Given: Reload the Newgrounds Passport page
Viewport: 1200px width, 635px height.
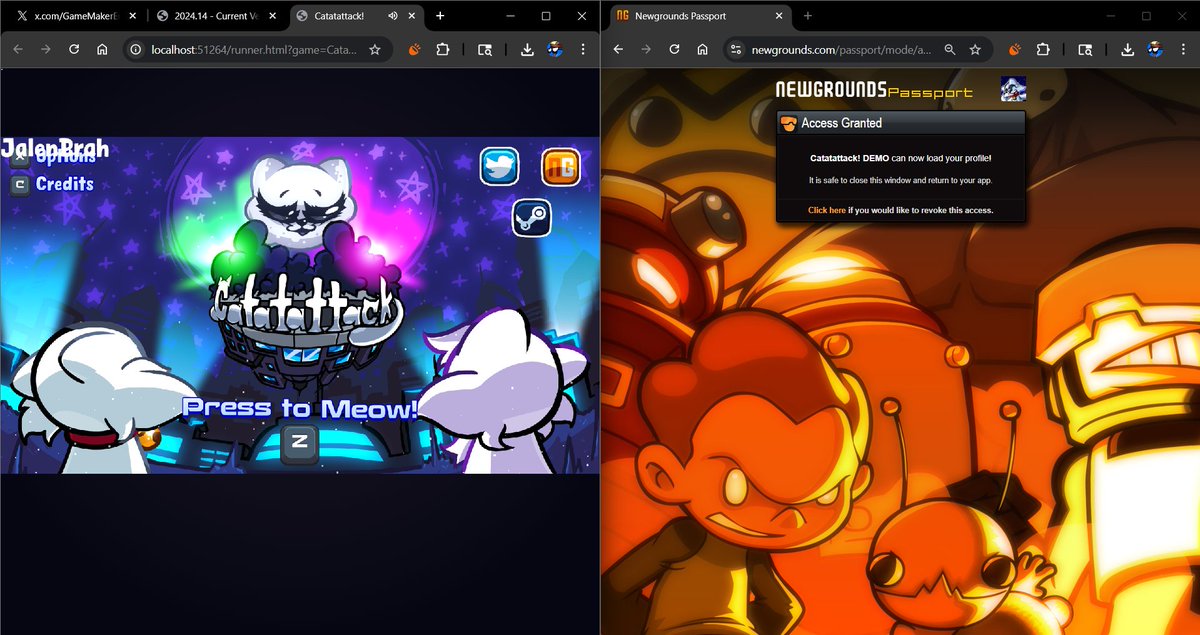Looking at the screenshot, I should pos(675,49).
